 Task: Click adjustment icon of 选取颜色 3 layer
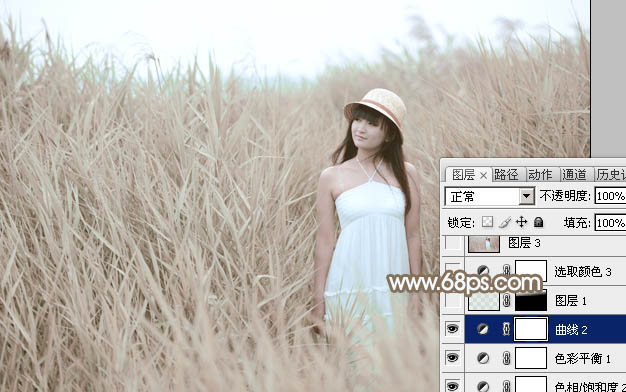point(483,270)
